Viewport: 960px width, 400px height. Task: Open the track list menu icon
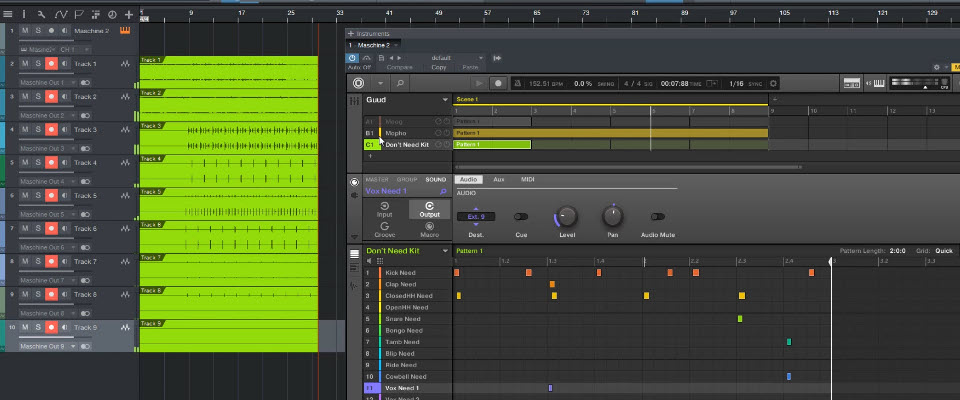(8, 14)
